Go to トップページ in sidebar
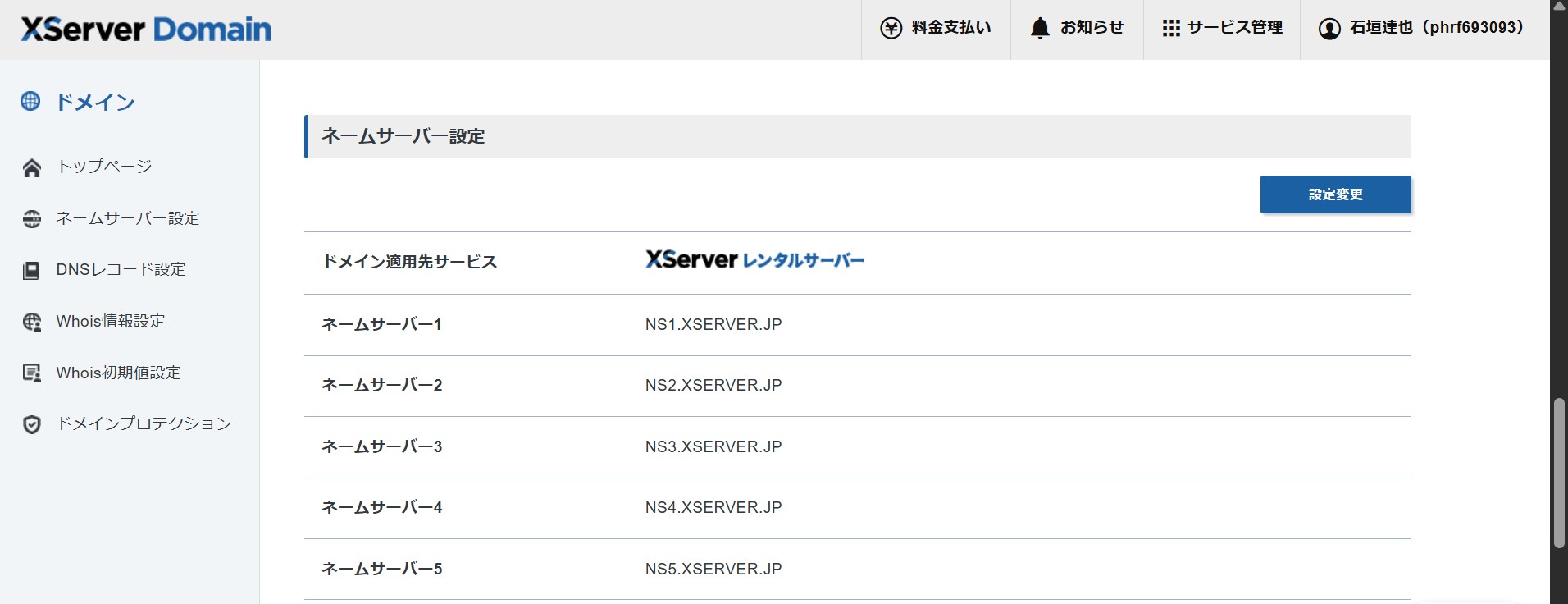The height and width of the screenshot is (604, 1568). (x=104, y=167)
